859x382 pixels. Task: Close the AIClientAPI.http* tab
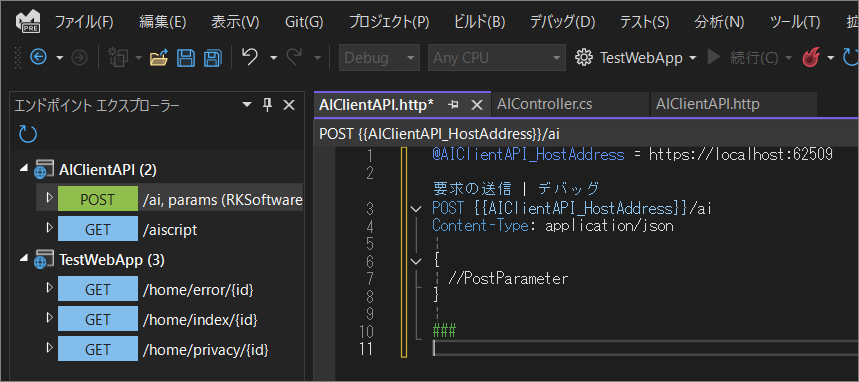click(x=477, y=105)
